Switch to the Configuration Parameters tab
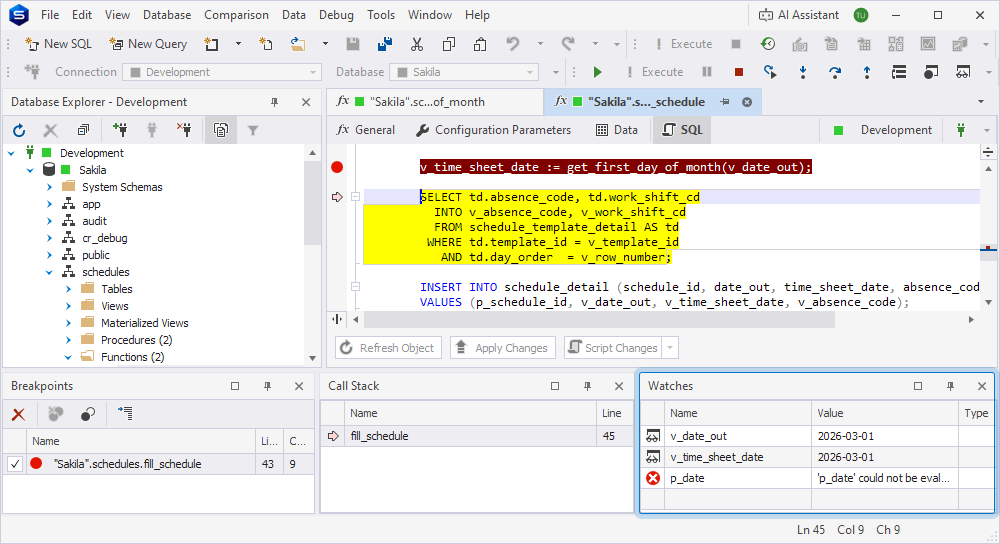This screenshot has height=544, width=1000. click(493, 130)
